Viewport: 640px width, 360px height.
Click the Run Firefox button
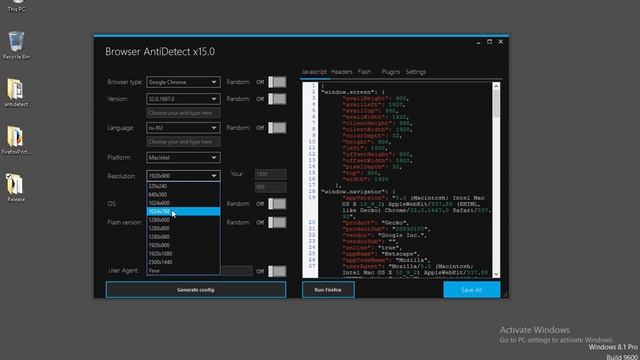(x=328, y=290)
